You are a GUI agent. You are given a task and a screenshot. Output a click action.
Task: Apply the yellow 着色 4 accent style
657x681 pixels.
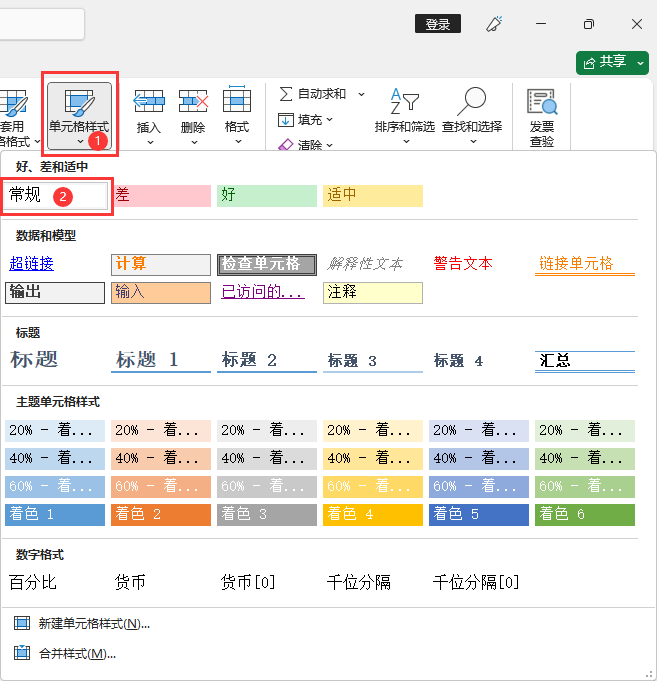373,515
